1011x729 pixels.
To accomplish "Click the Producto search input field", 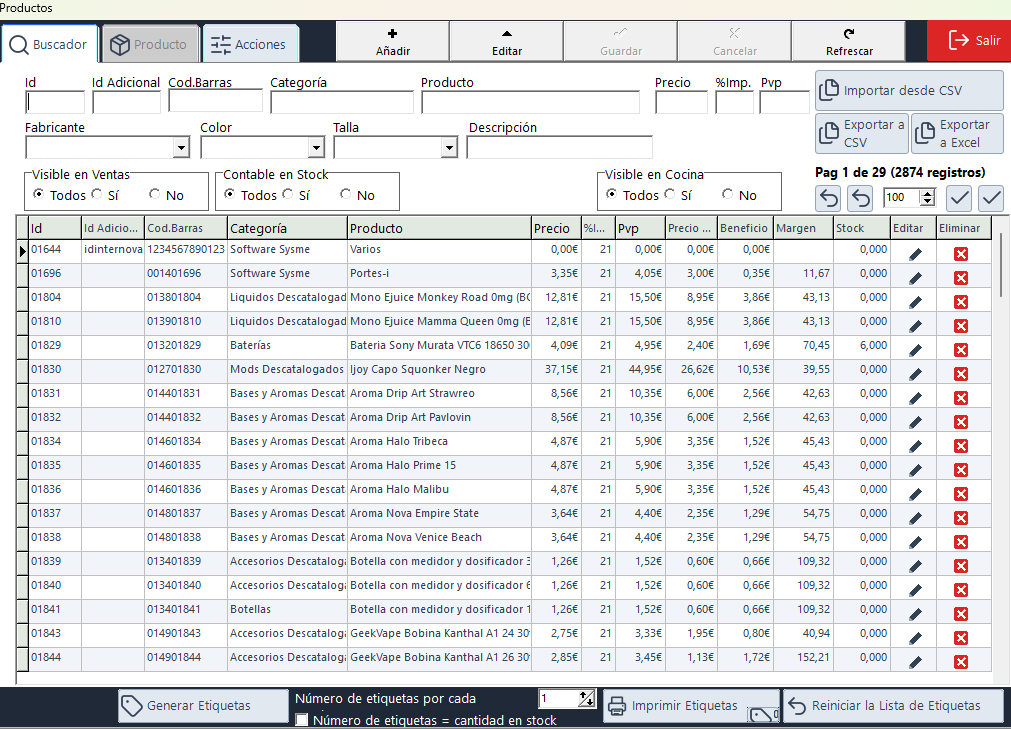I will 530,102.
